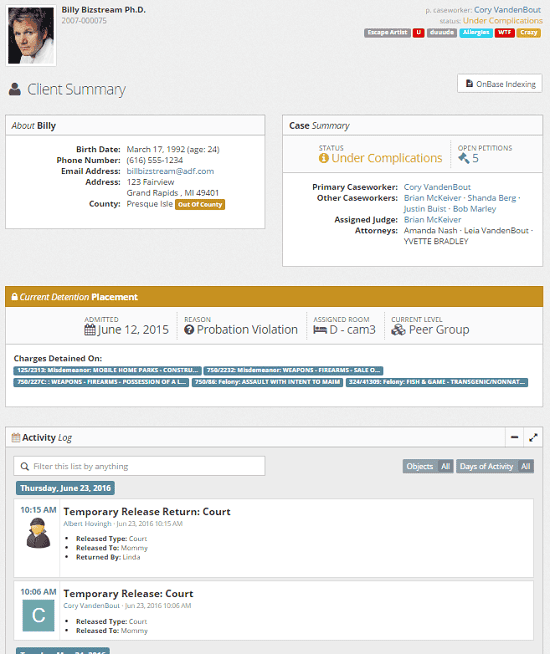Focus the activity log filter field
The image size is (550, 654).
tap(139, 466)
